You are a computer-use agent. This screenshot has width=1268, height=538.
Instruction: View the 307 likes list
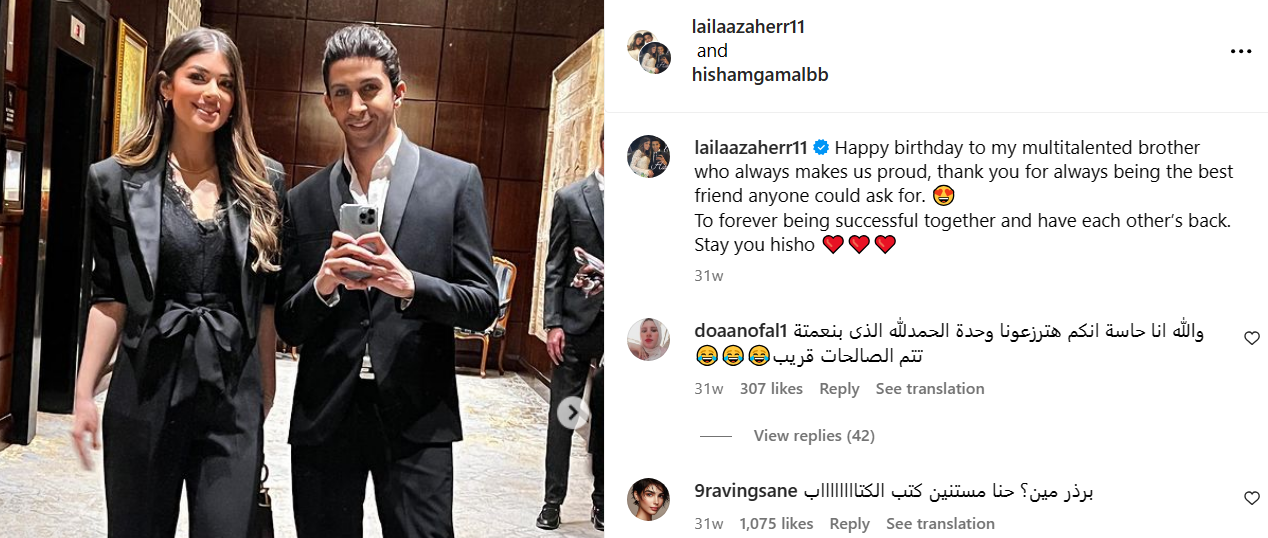(x=771, y=389)
